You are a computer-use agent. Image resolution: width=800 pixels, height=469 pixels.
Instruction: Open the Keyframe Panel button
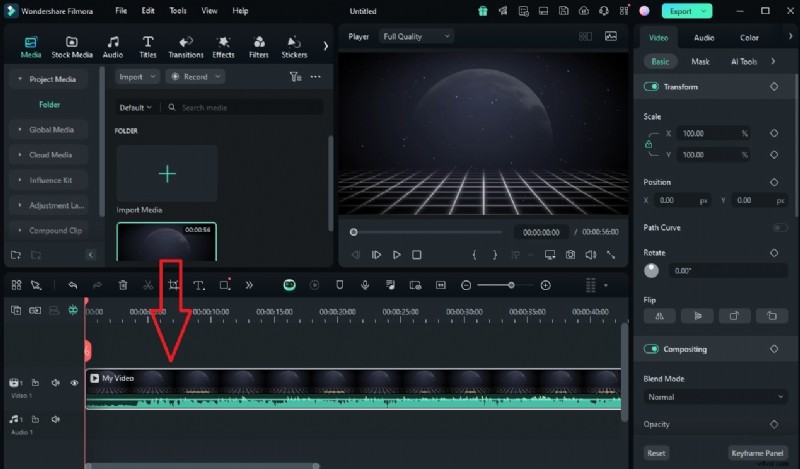click(x=757, y=453)
